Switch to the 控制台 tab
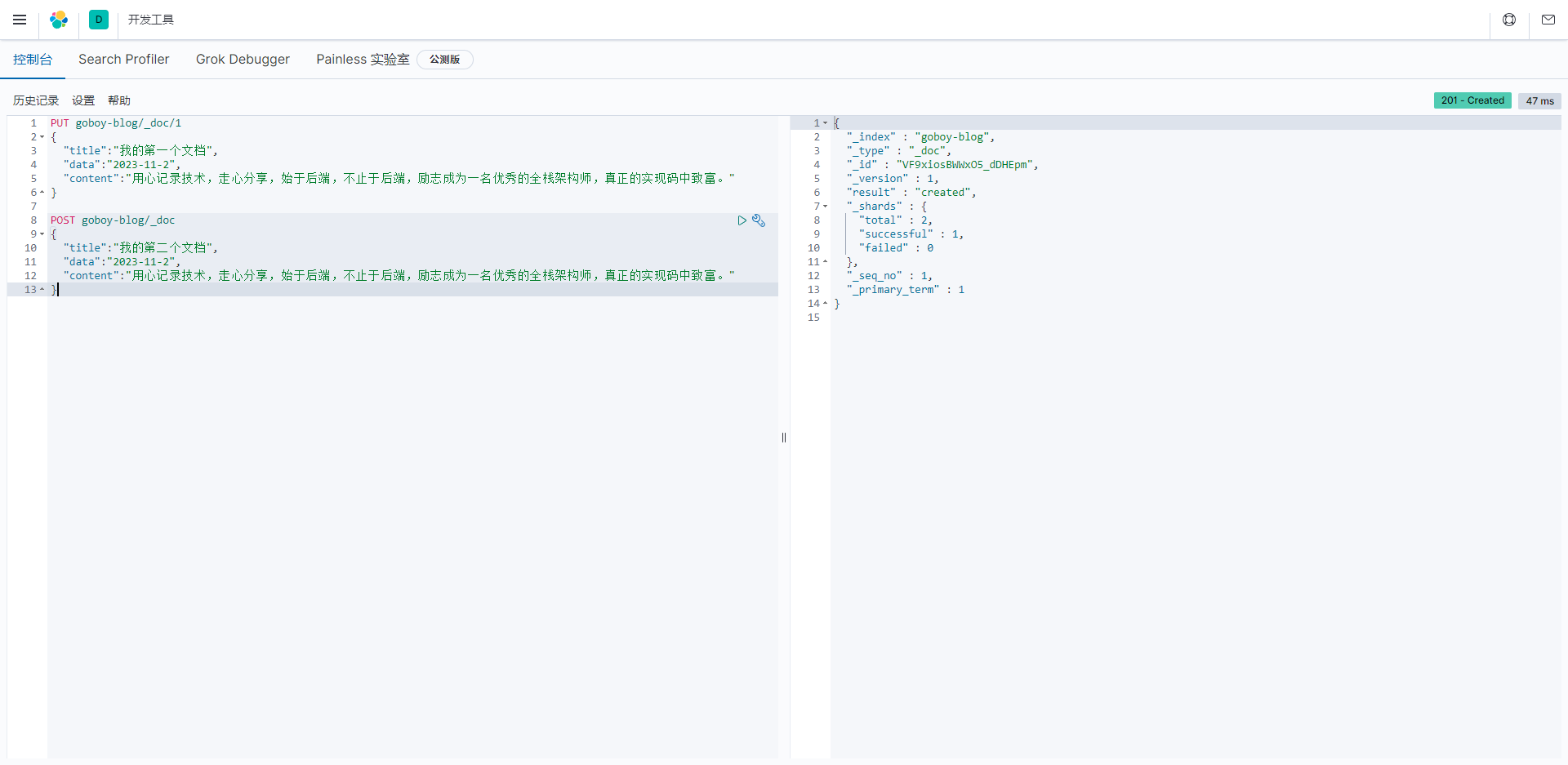1568x765 pixels. 33,60
